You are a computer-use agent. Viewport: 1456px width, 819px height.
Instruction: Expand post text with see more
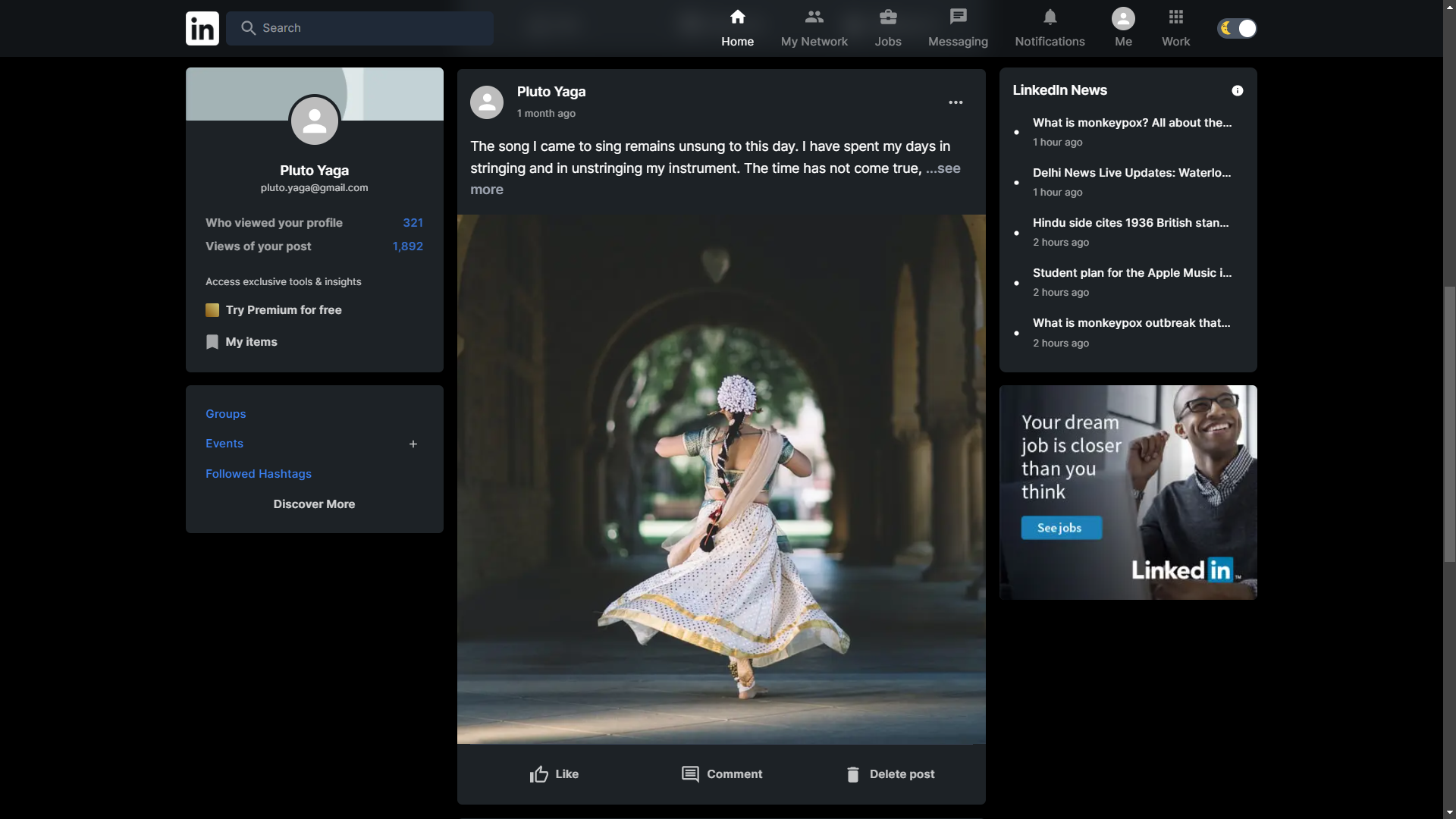tap(943, 168)
